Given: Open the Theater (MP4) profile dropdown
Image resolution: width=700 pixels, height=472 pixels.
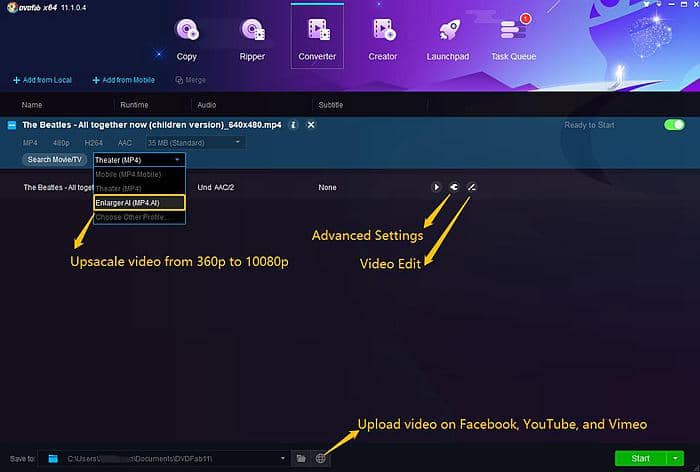Looking at the screenshot, I should point(139,160).
